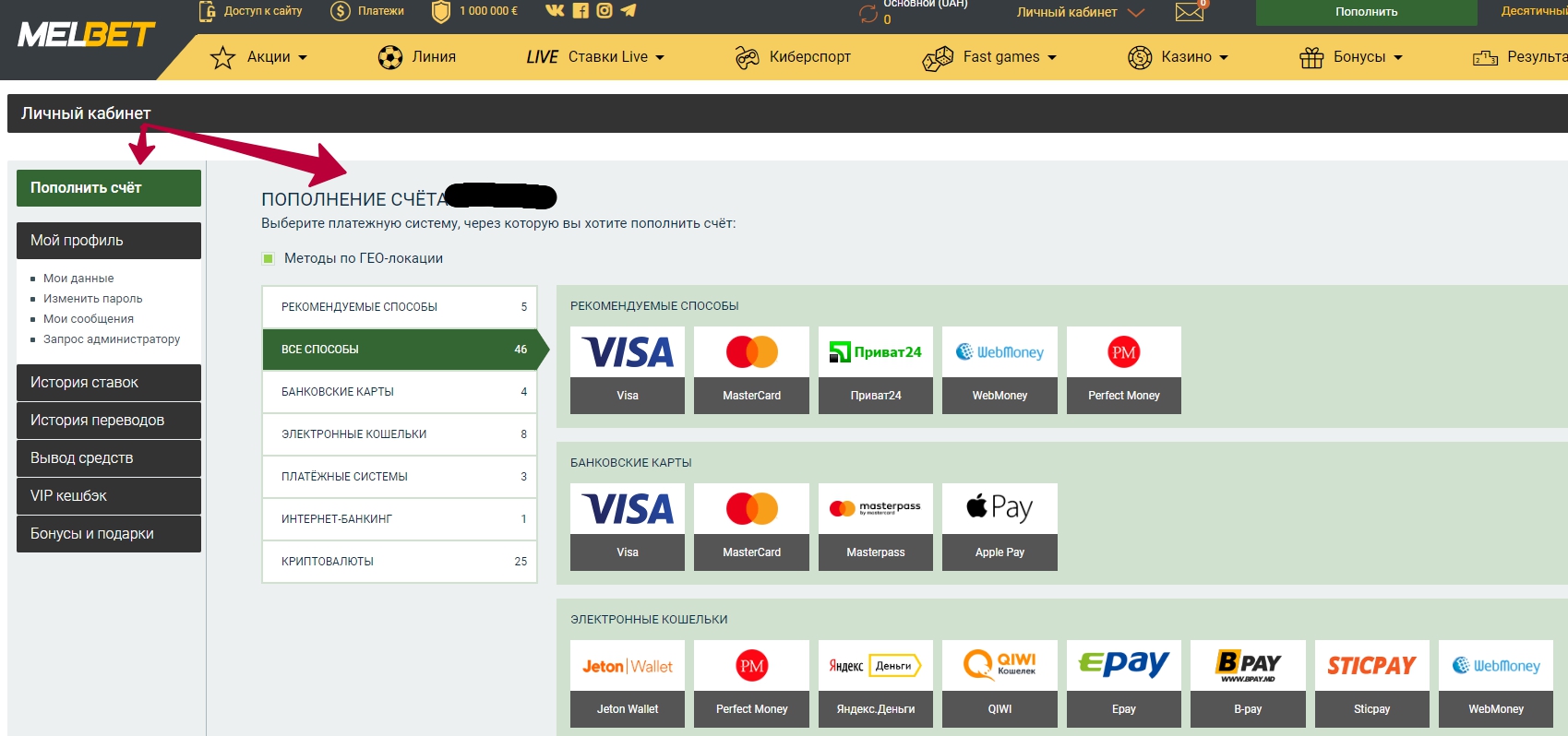
Task: Expand the Казино dropdown menu
Action: click(1179, 57)
